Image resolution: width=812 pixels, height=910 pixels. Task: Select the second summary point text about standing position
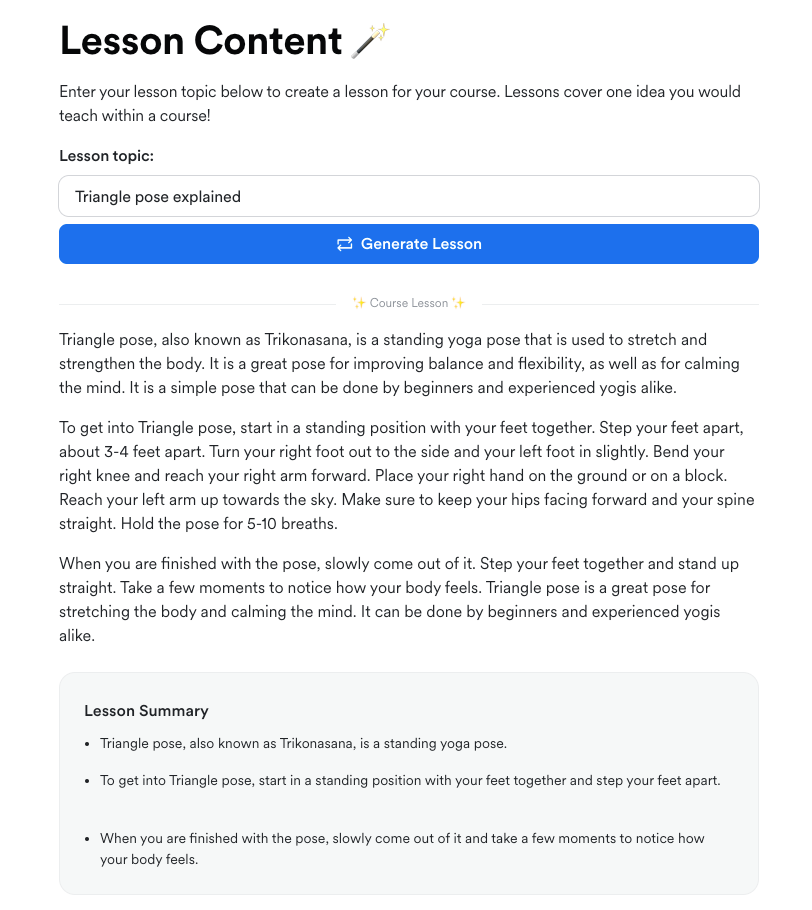pyautogui.click(x=409, y=781)
